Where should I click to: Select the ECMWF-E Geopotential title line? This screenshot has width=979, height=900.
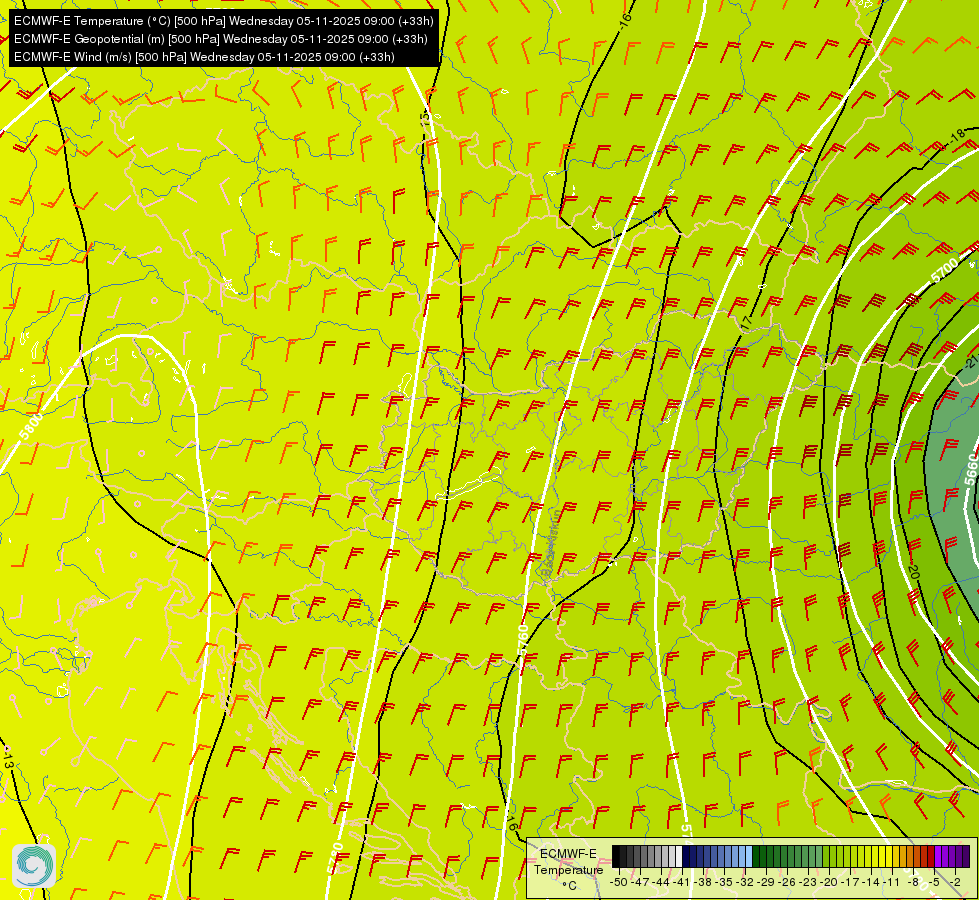221,39
